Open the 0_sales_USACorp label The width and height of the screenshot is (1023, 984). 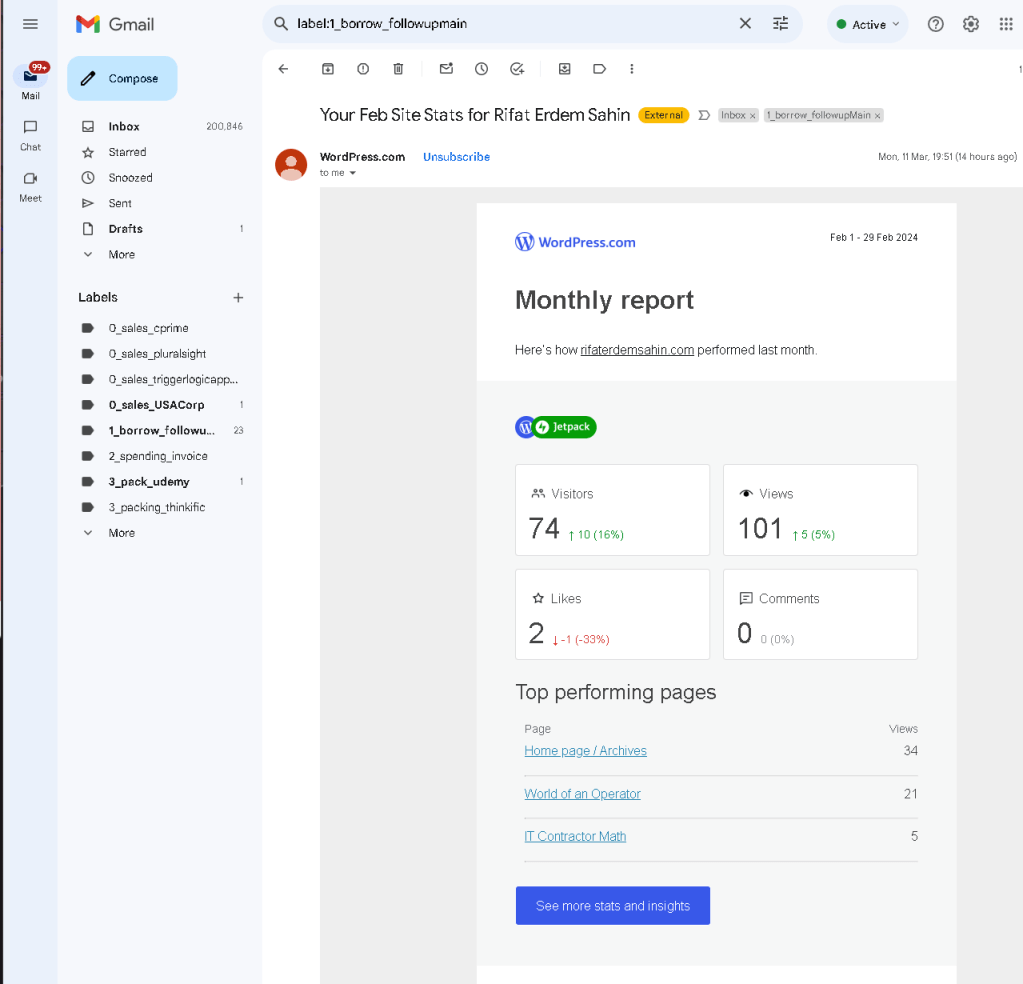point(161,405)
